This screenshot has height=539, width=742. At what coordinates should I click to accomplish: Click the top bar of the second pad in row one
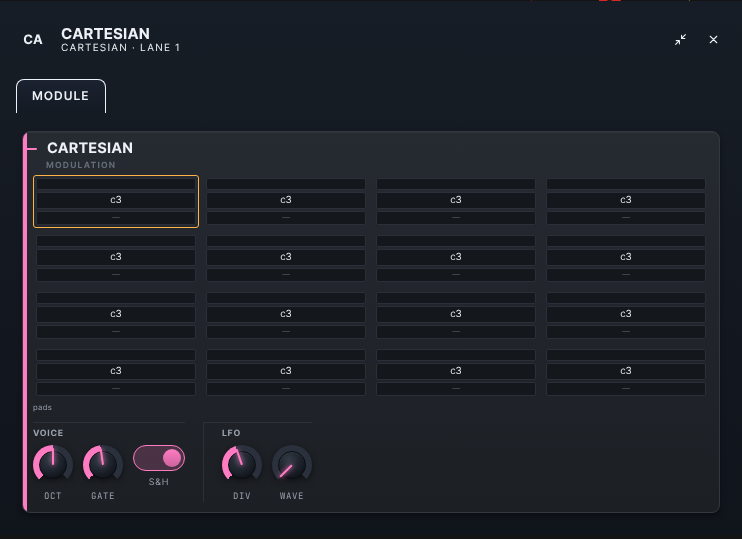click(x=286, y=184)
